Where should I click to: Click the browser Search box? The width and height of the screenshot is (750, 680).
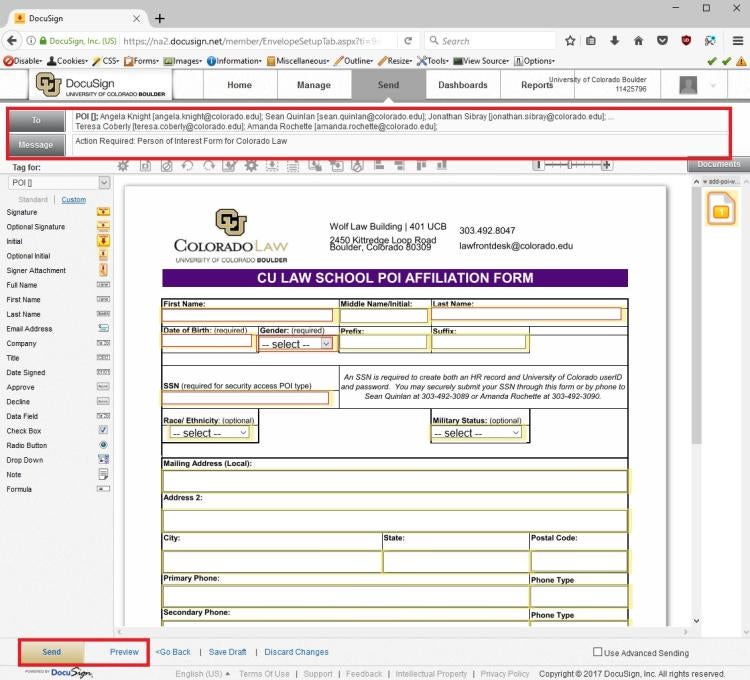pos(490,41)
